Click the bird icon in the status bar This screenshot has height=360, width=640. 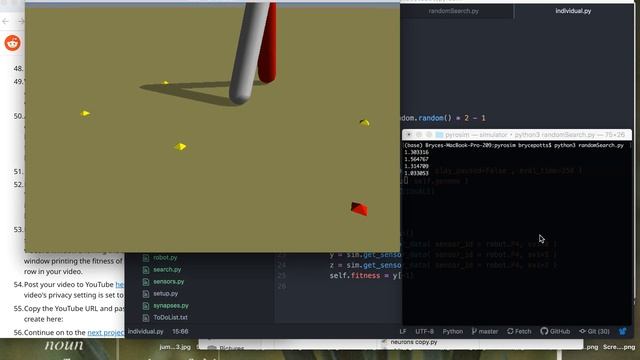pyautogui.click(x=622, y=331)
